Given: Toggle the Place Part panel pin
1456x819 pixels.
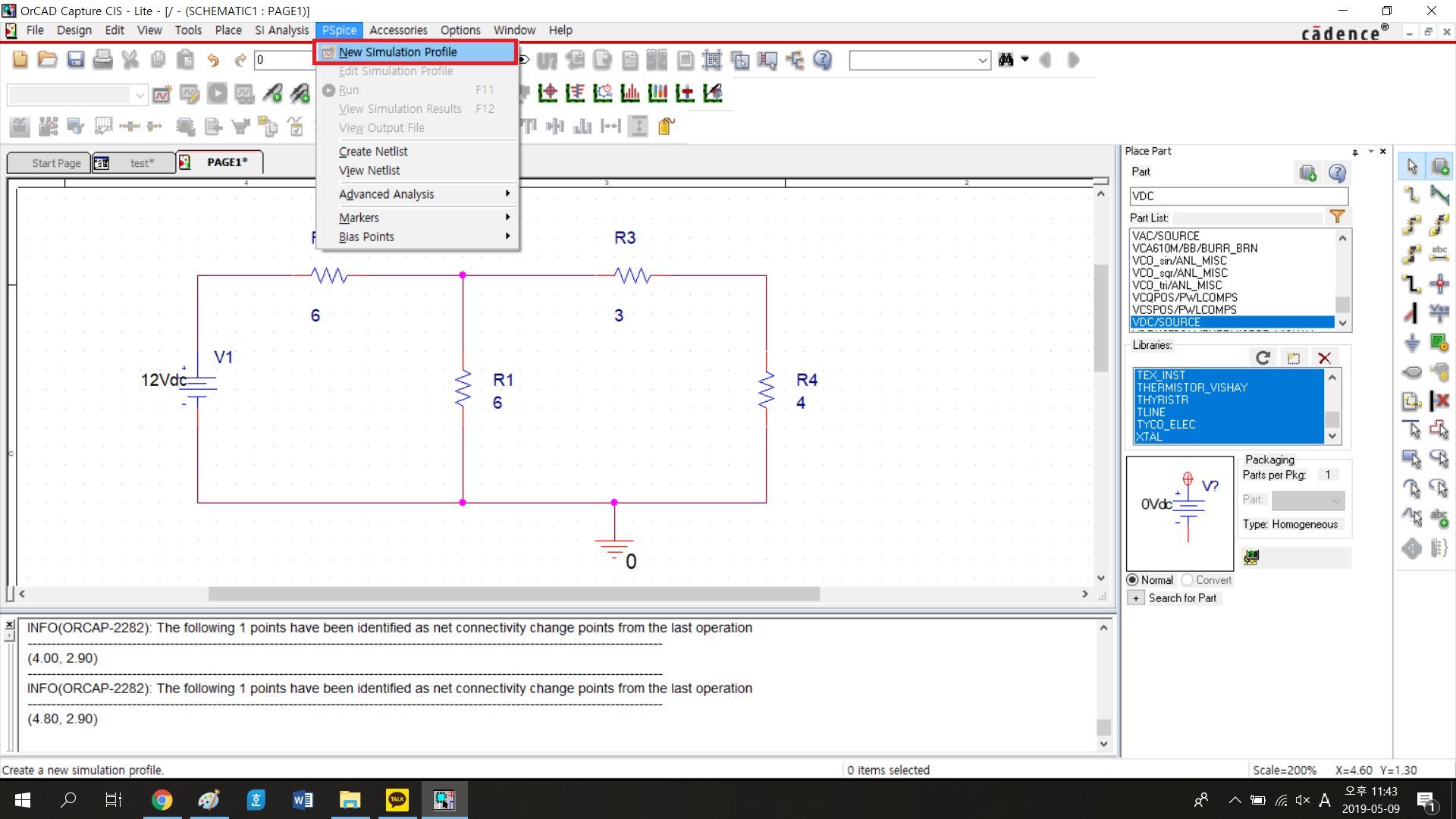Looking at the screenshot, I should click(1355, 152).
